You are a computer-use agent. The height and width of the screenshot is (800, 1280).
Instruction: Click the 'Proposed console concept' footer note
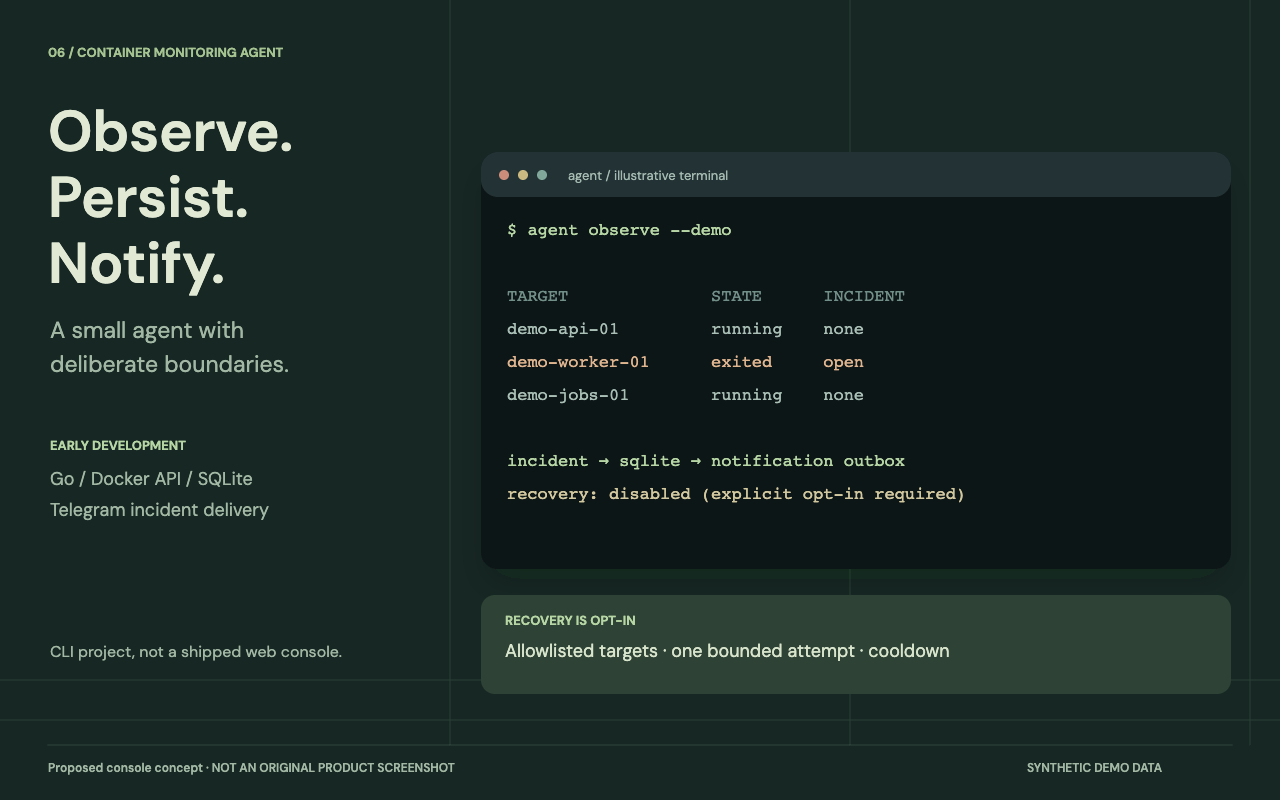tap(126, 768)
